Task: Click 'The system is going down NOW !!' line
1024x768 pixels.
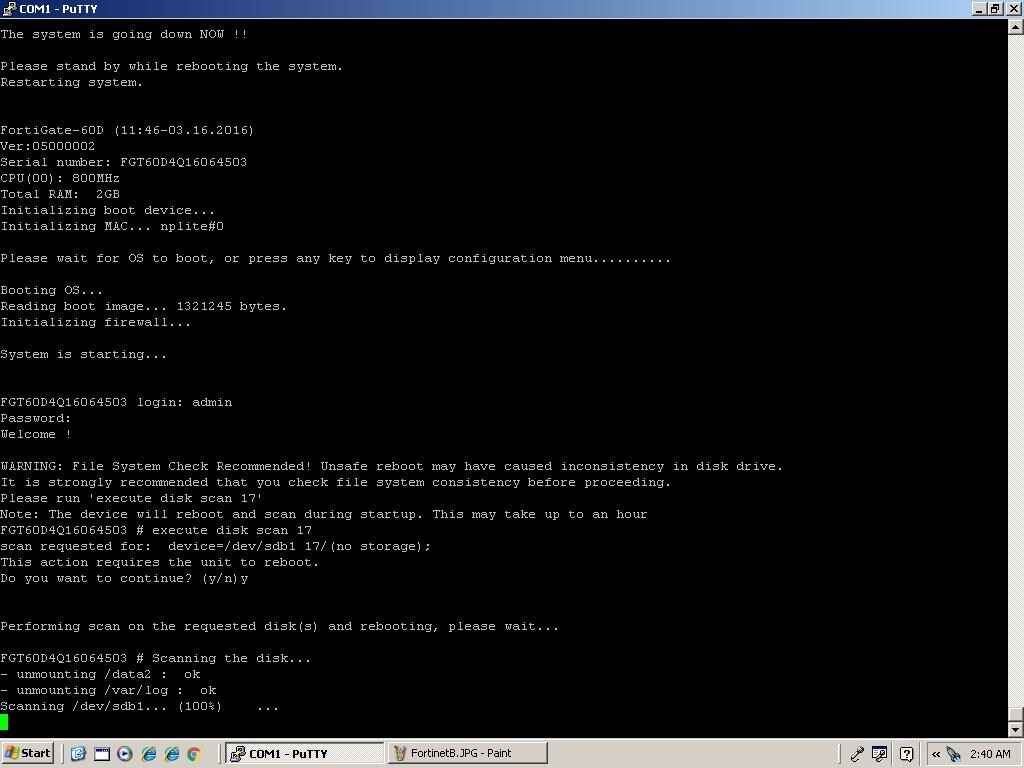Action: (124, 34)
